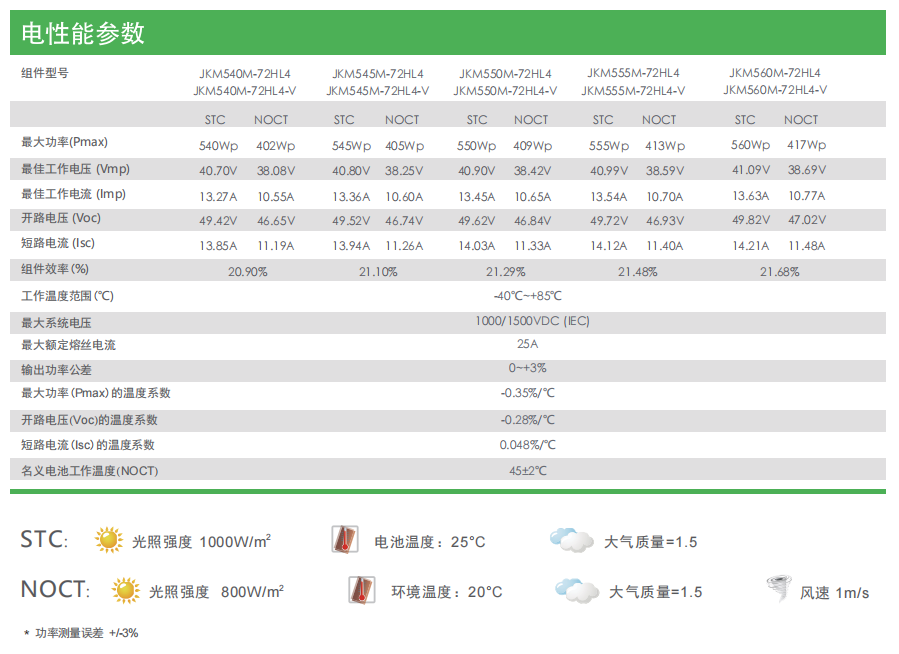Click the -40℃~+85℃ temperature range value
This screenshot has height=654, width=899.
528,296
